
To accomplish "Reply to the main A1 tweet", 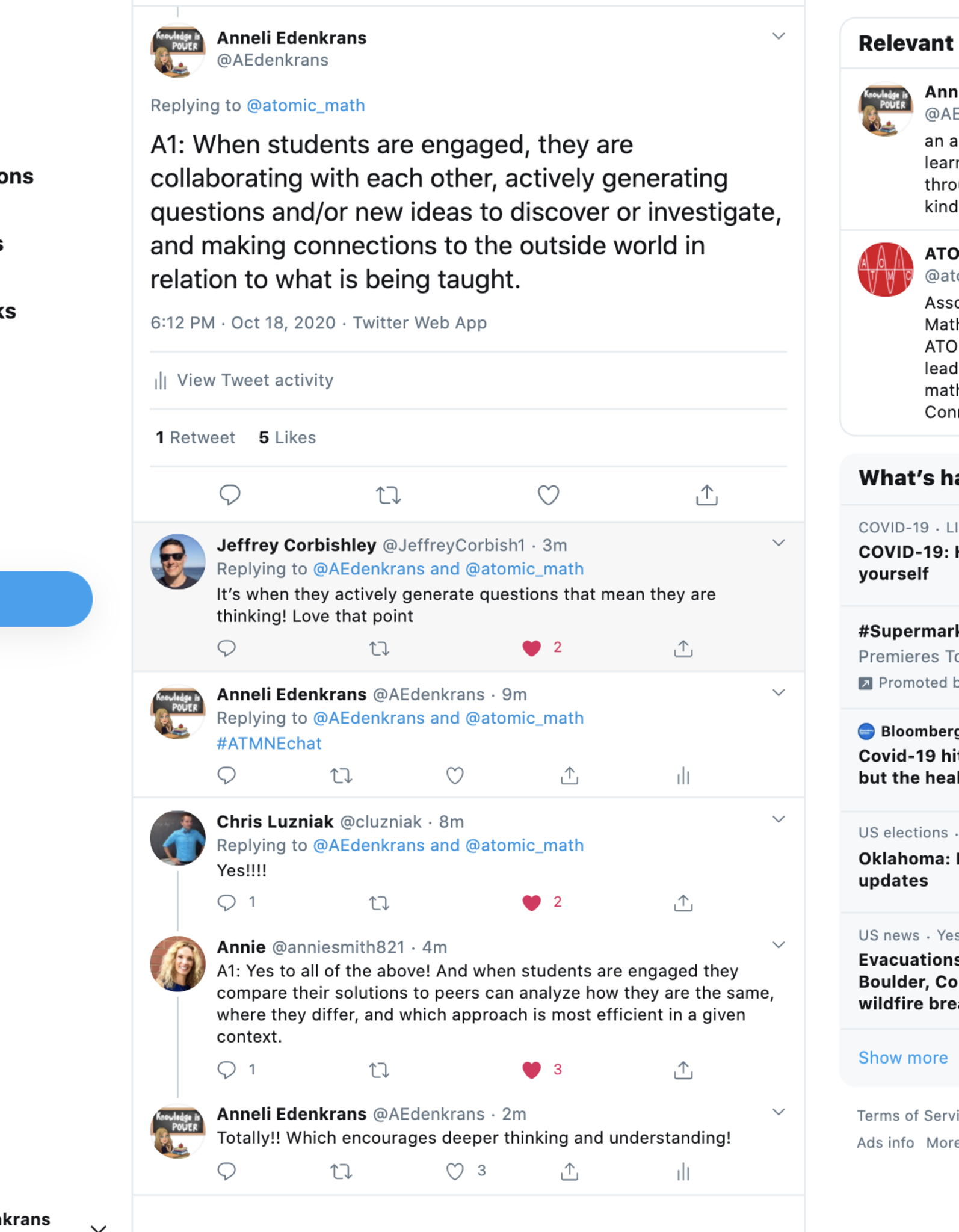I will pyautogui.click(x=229, y=495).
